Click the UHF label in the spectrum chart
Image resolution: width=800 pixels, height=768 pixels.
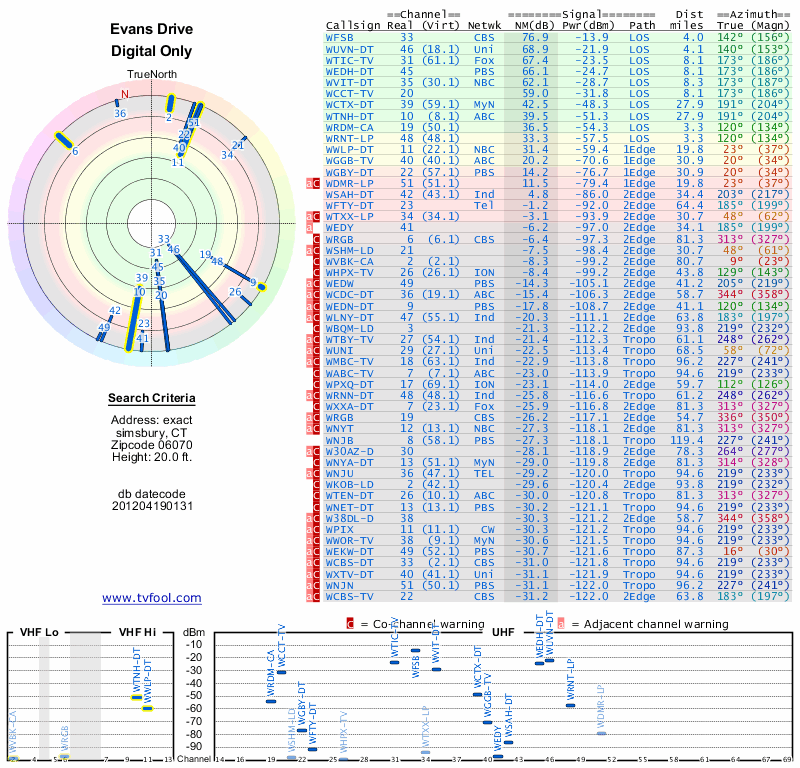pyautogui.click(x=503, y=632)
